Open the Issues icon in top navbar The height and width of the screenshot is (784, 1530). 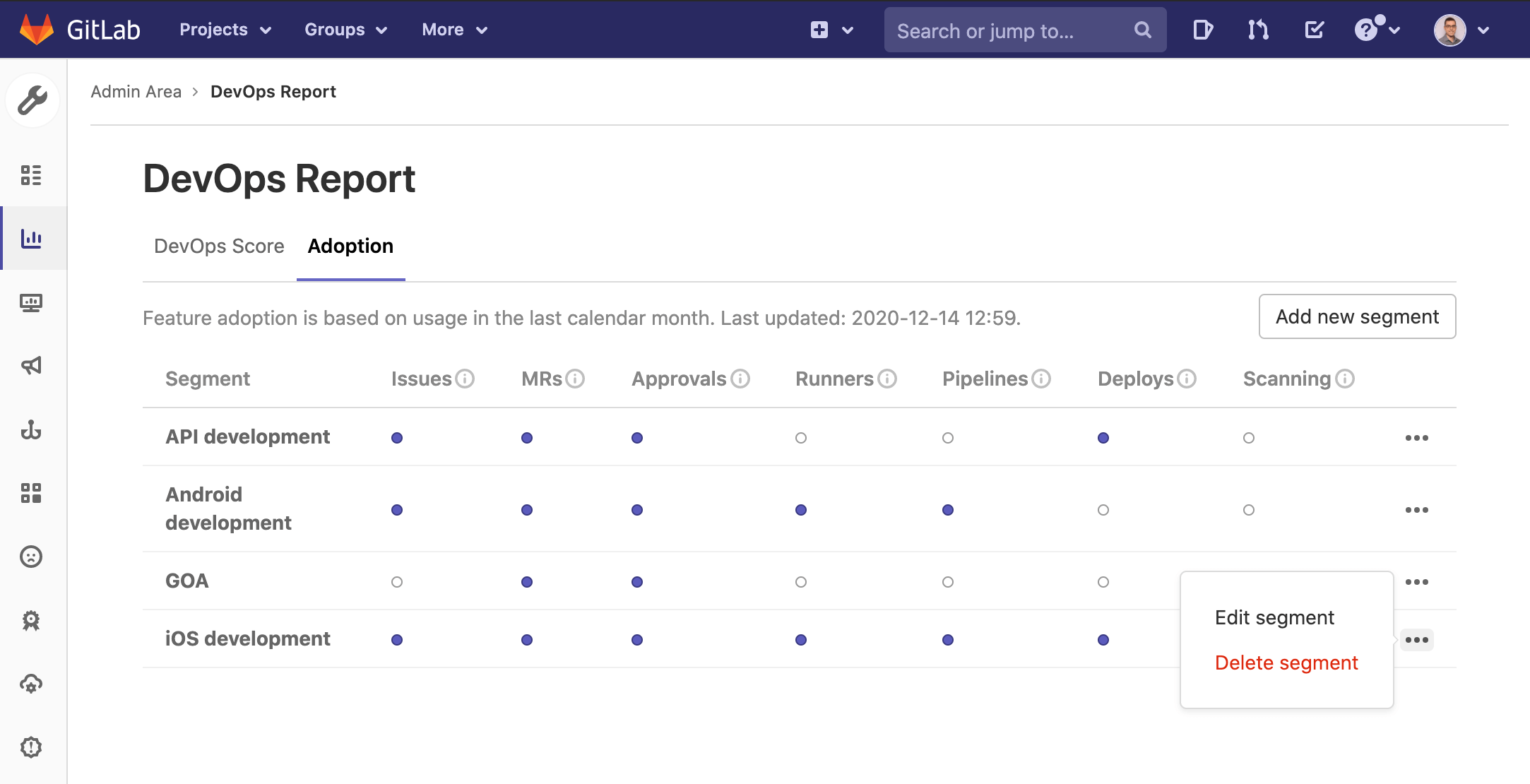tap(1202, 30)
